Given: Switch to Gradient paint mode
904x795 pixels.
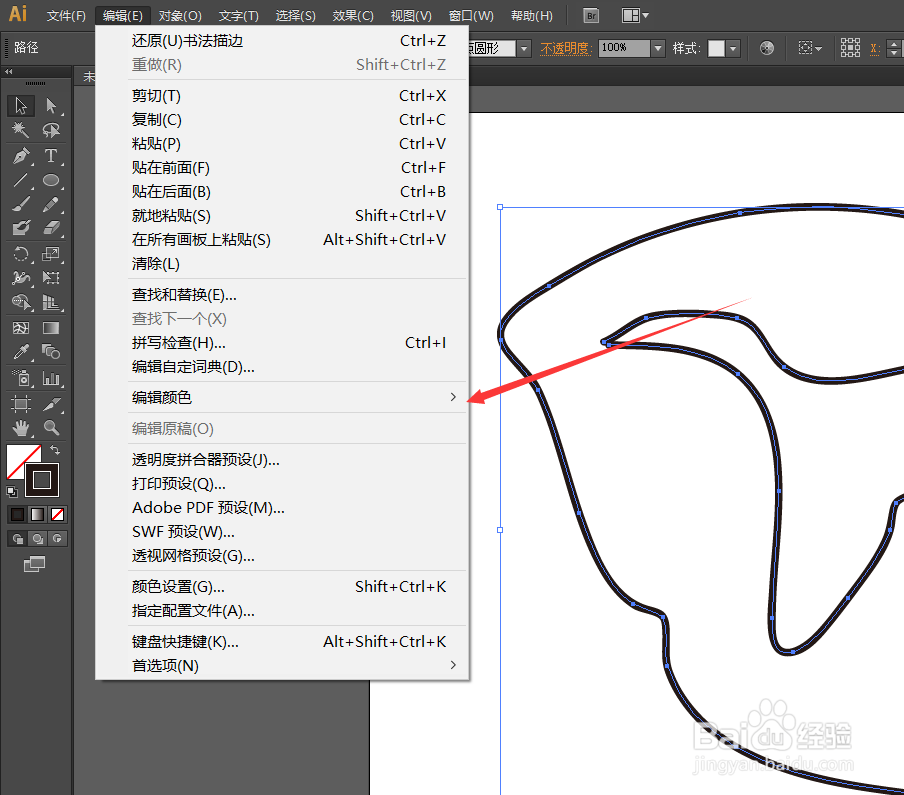Looking at the screenshot, I should tap(37, 514).
